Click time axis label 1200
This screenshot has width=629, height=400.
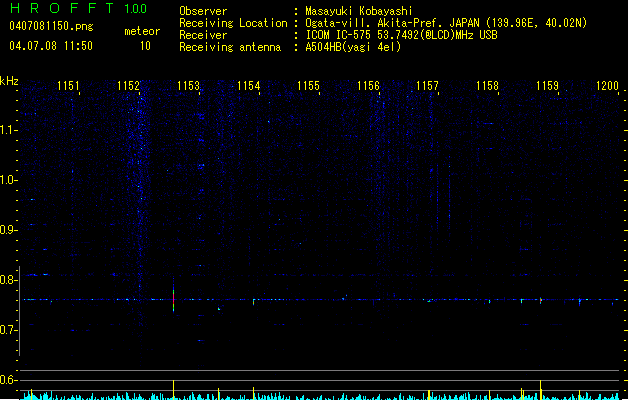pos(607,86)
